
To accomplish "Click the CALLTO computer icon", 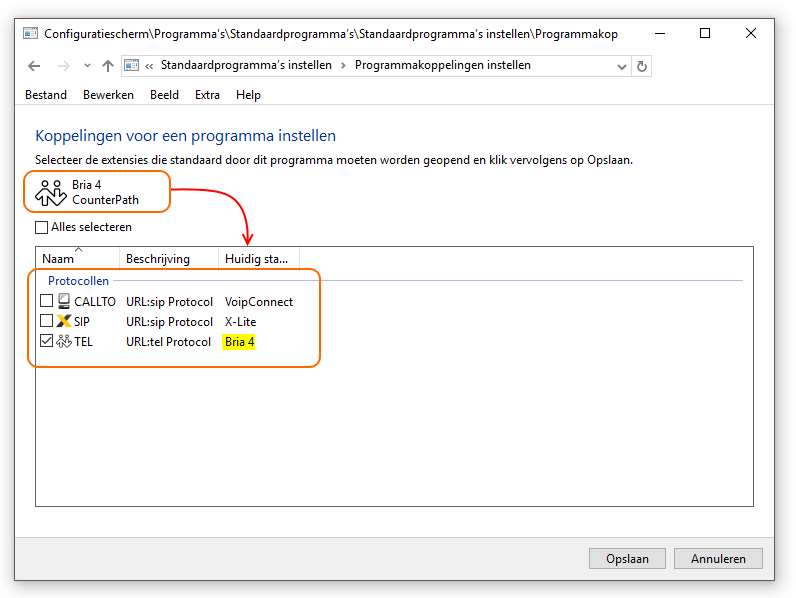I will [x=64, y=301].
